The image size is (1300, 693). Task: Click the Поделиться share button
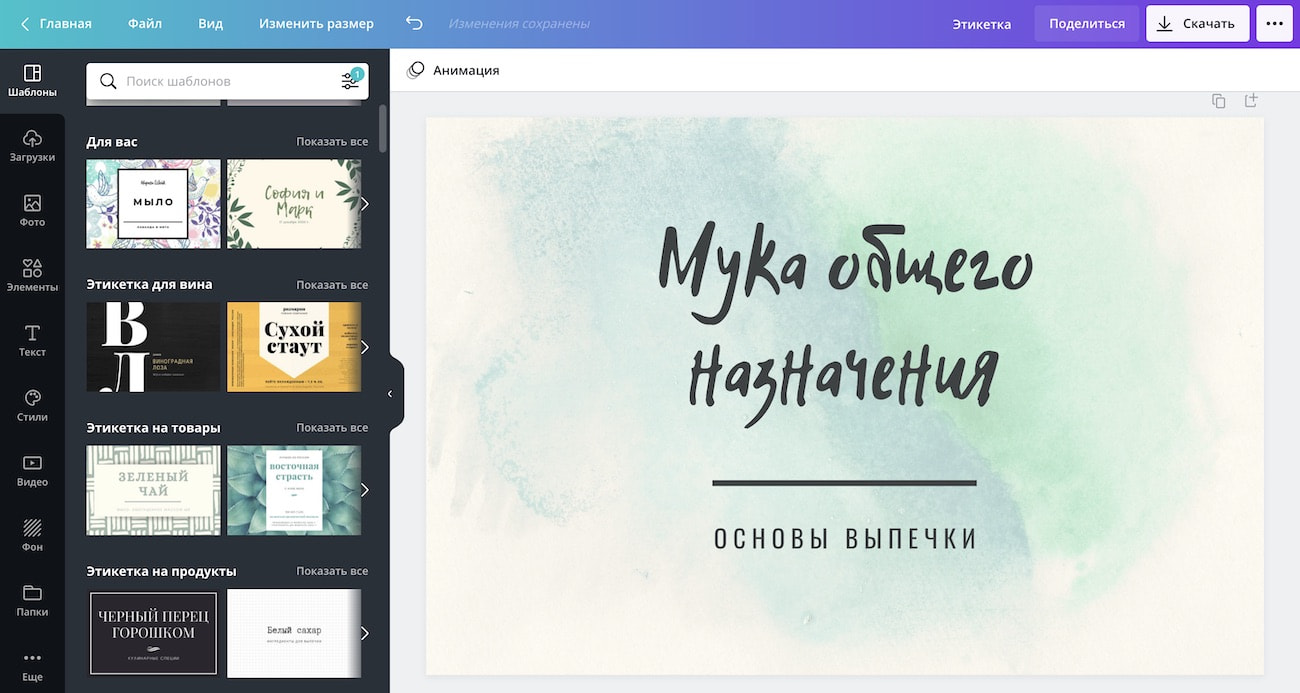tap(1087, 23)
